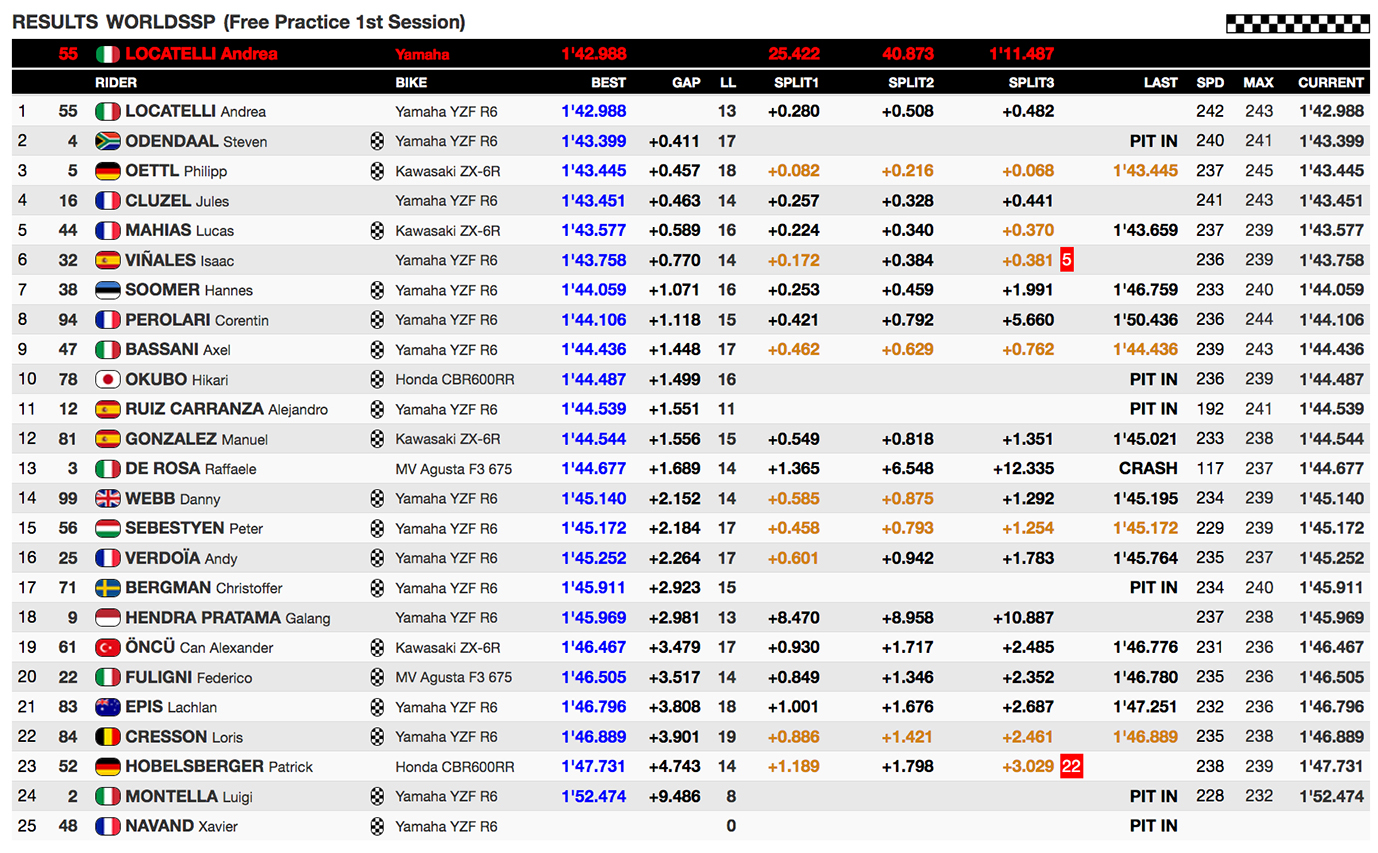Viewport: 1378px width, 853px height.
Task: Select rider name CLUZEL Jules
Action: pos(177,201)
